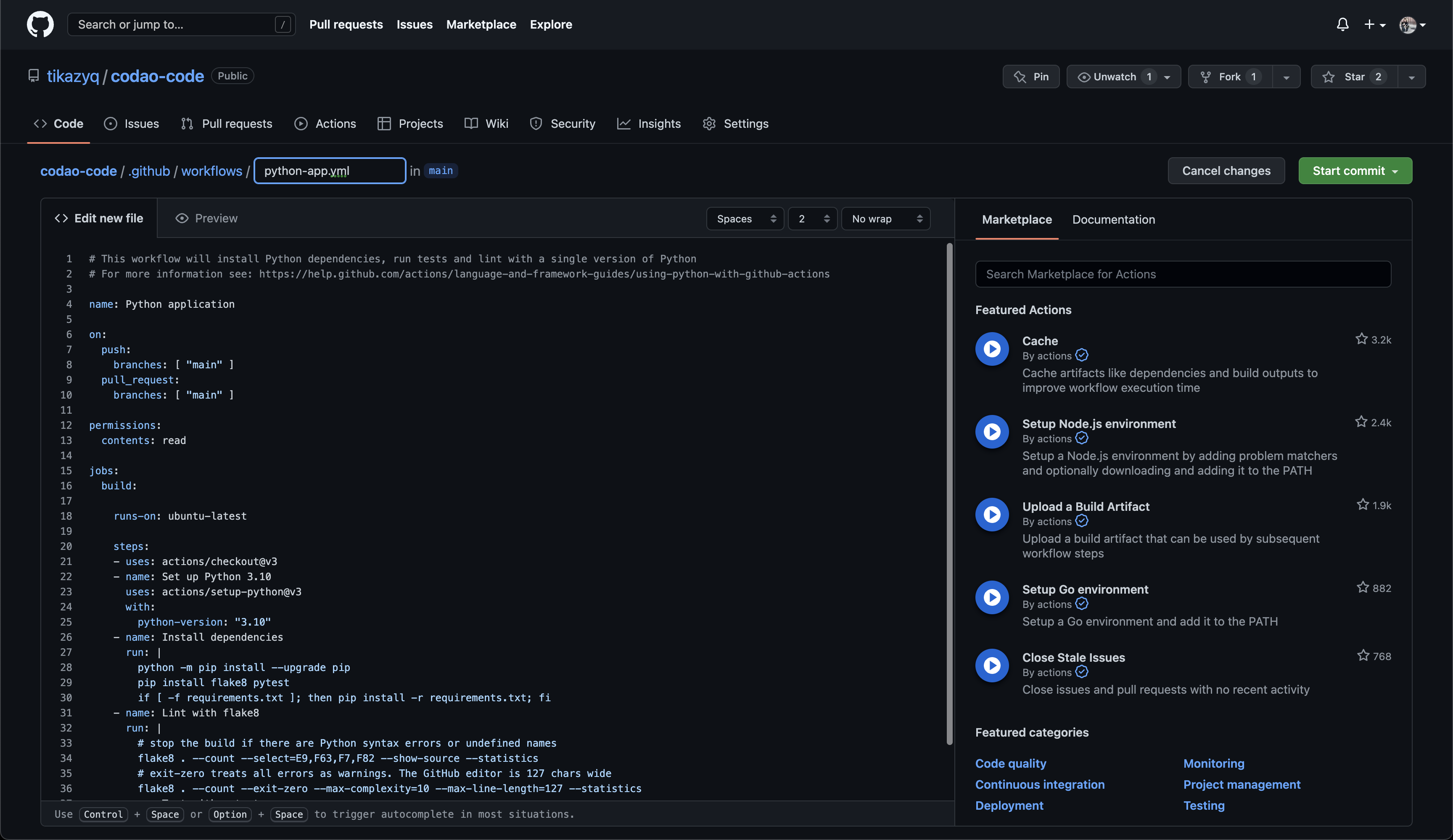This screenshot has width=1453, height=840.
Task: Click the main branch label
Action: (x=441, y=171)
